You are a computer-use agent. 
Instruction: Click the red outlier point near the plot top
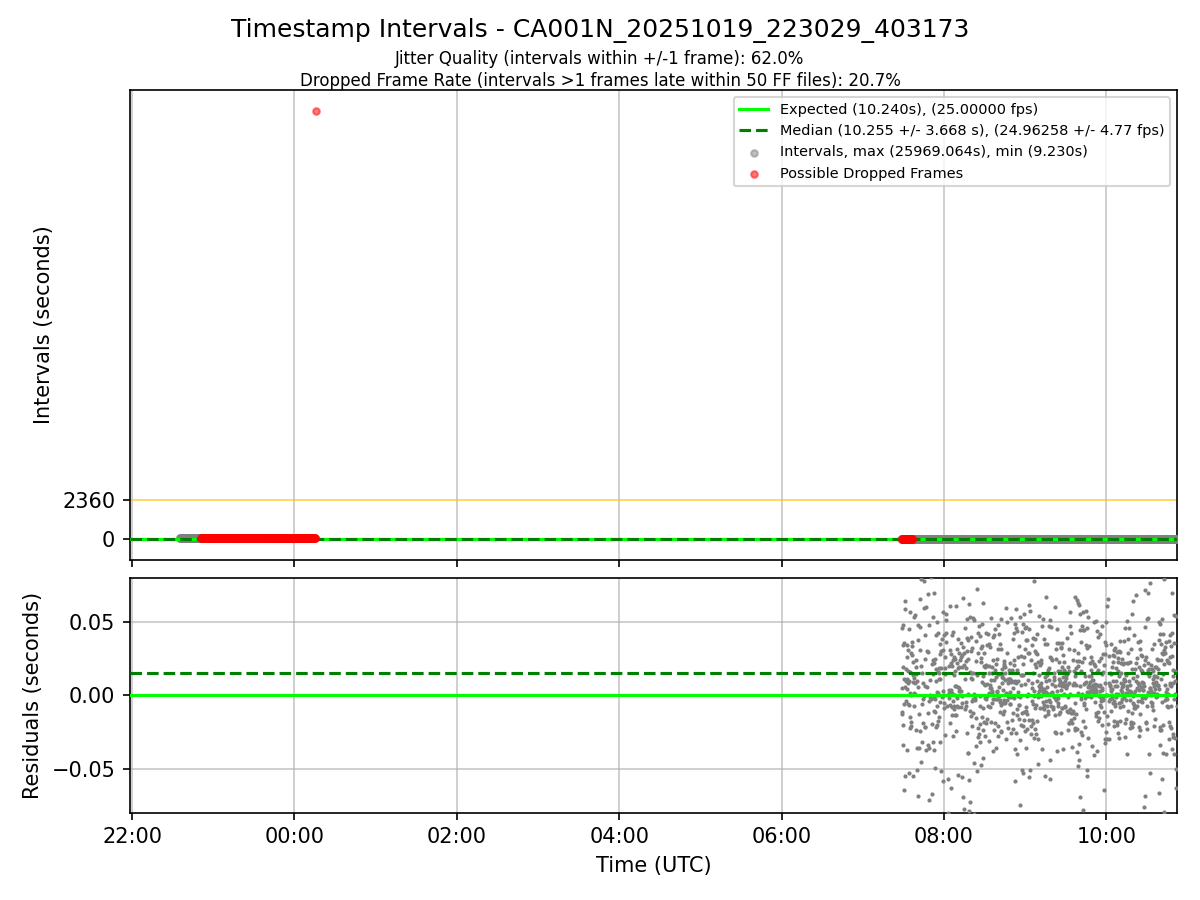pos(316,111)
